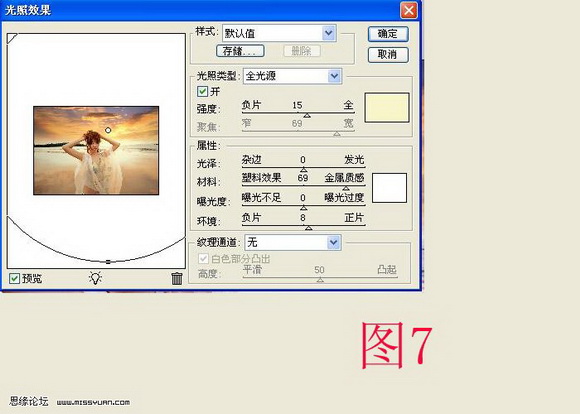Click the 光泽 gloss slider handle
The height and width of the screenshot is (414, 580).
click(303, 169)
